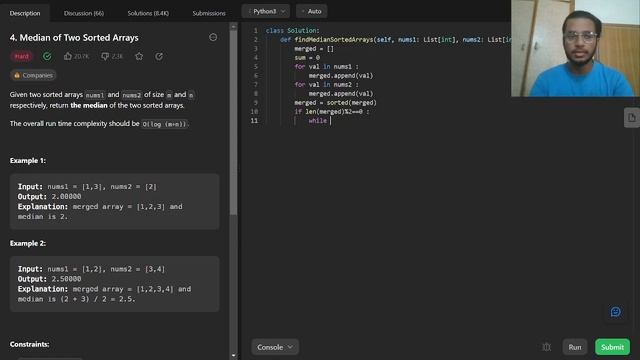Open the Auto settings dropdown
Image resolution: width=640 pixels, height=360 pixels.
tap(311, 11)
